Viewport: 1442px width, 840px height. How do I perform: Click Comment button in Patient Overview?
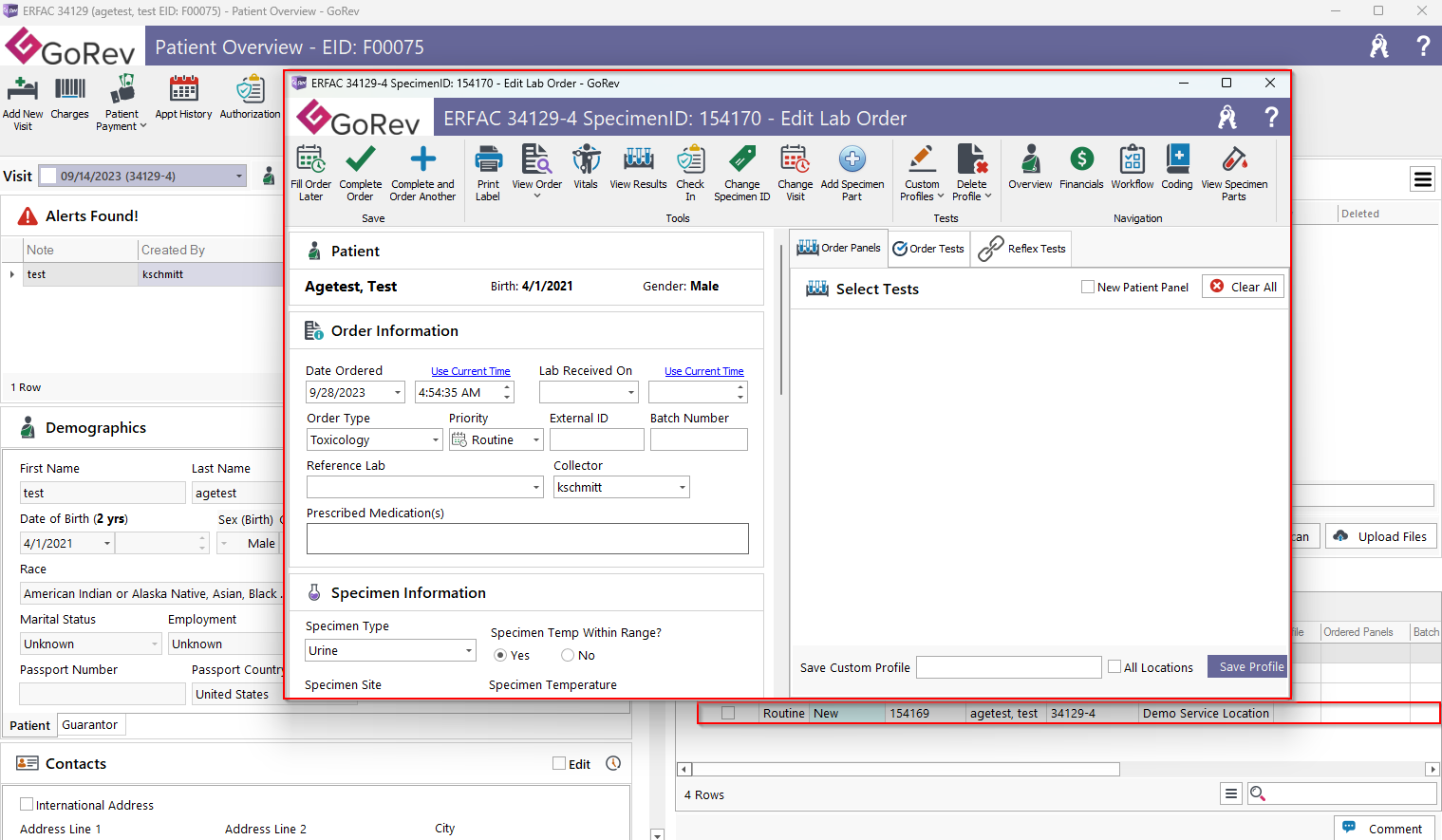1384,829
